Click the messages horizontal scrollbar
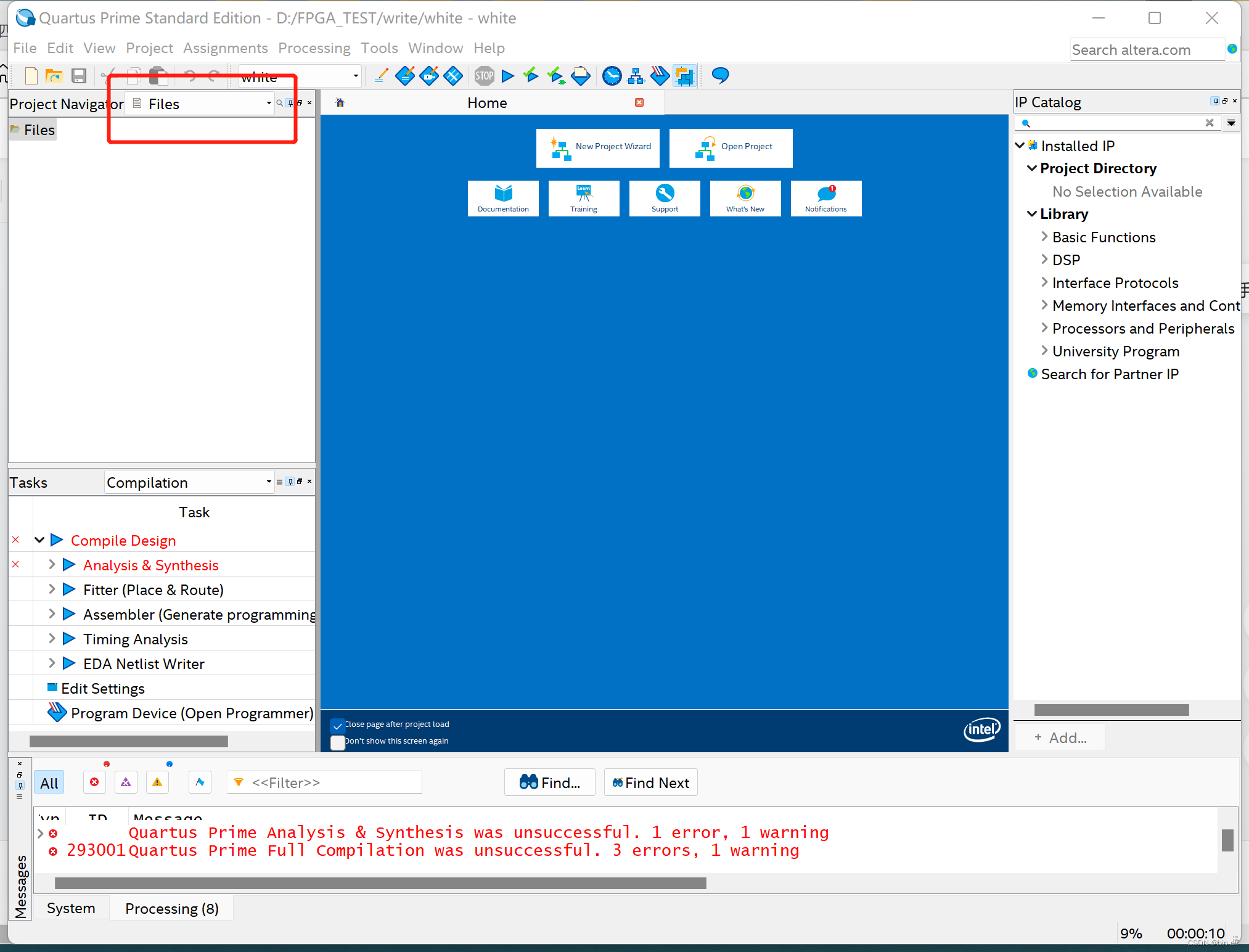 pos(380,883)
